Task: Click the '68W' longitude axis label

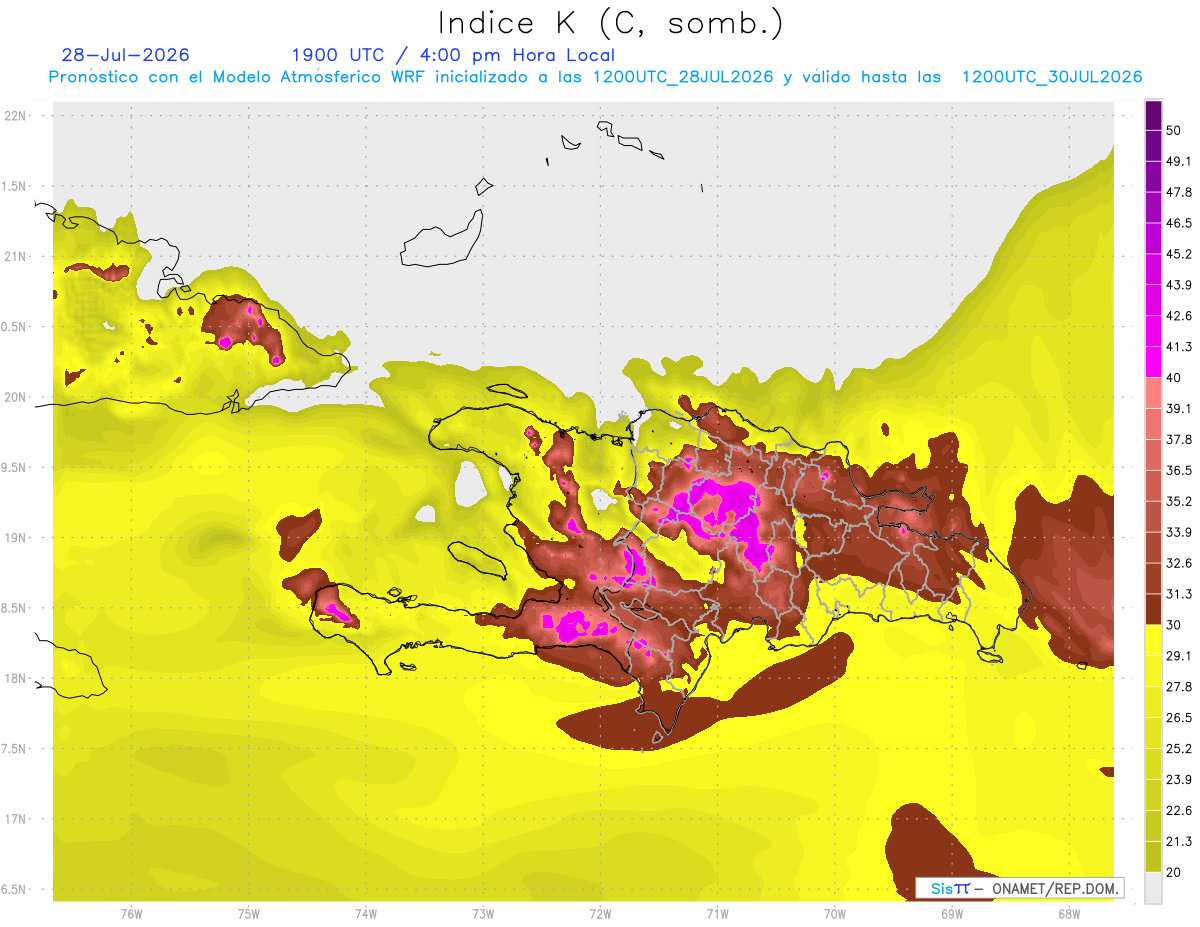Action: pyautogui.click(x=1069, y=913)
